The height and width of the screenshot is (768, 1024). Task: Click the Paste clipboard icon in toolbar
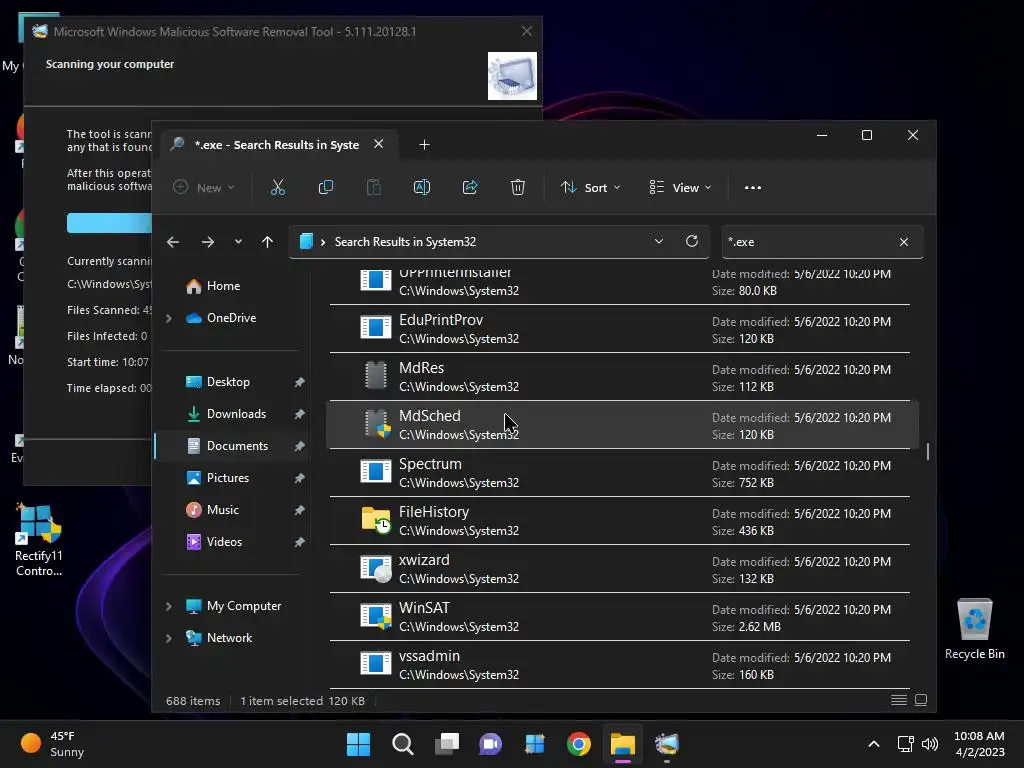point(374,187)
